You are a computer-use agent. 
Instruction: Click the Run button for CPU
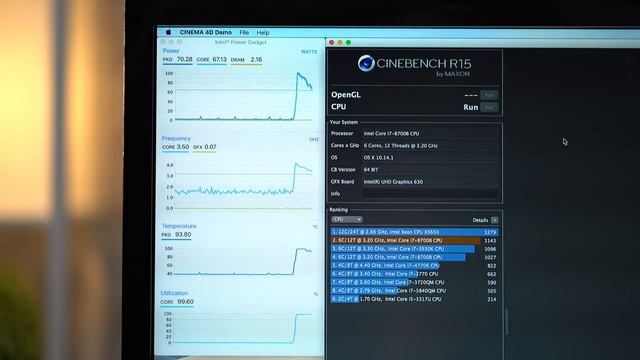(x=489, y=107)
